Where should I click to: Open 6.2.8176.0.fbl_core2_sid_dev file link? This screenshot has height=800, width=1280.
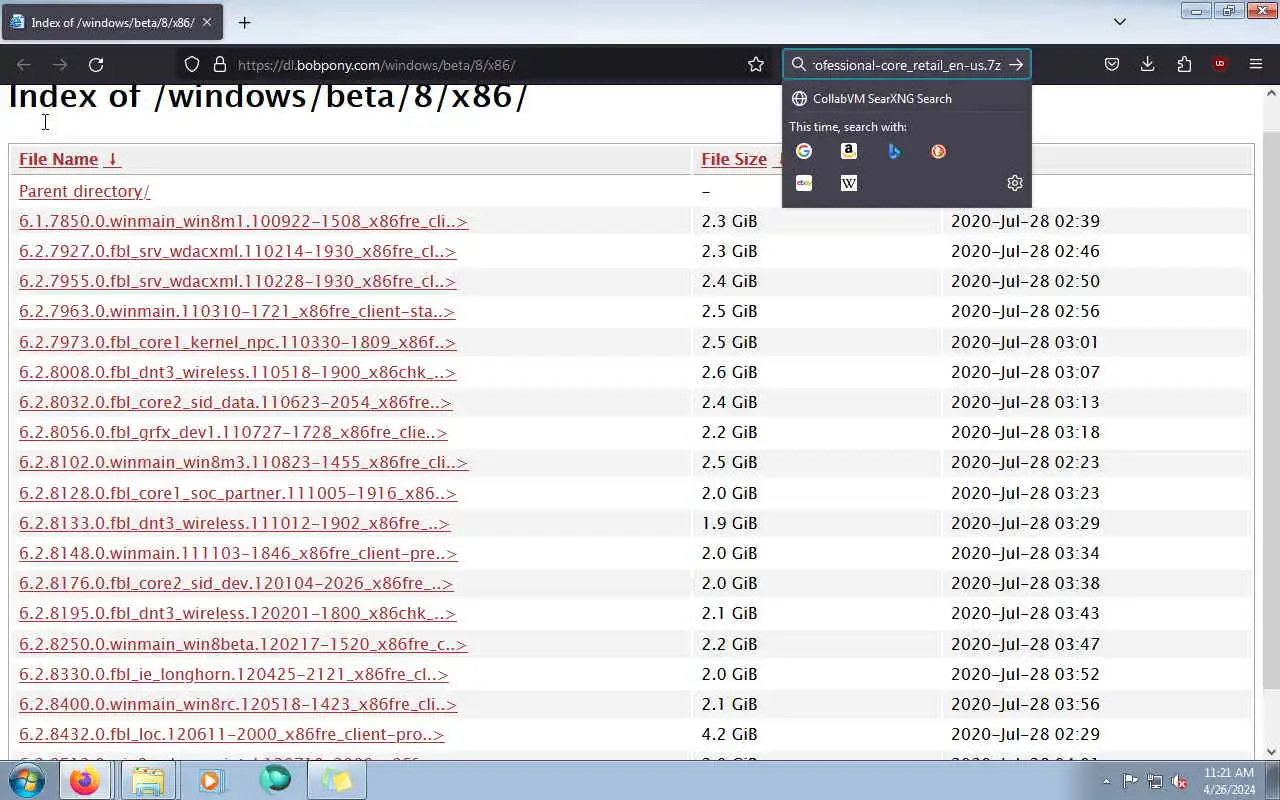point(236,583)
